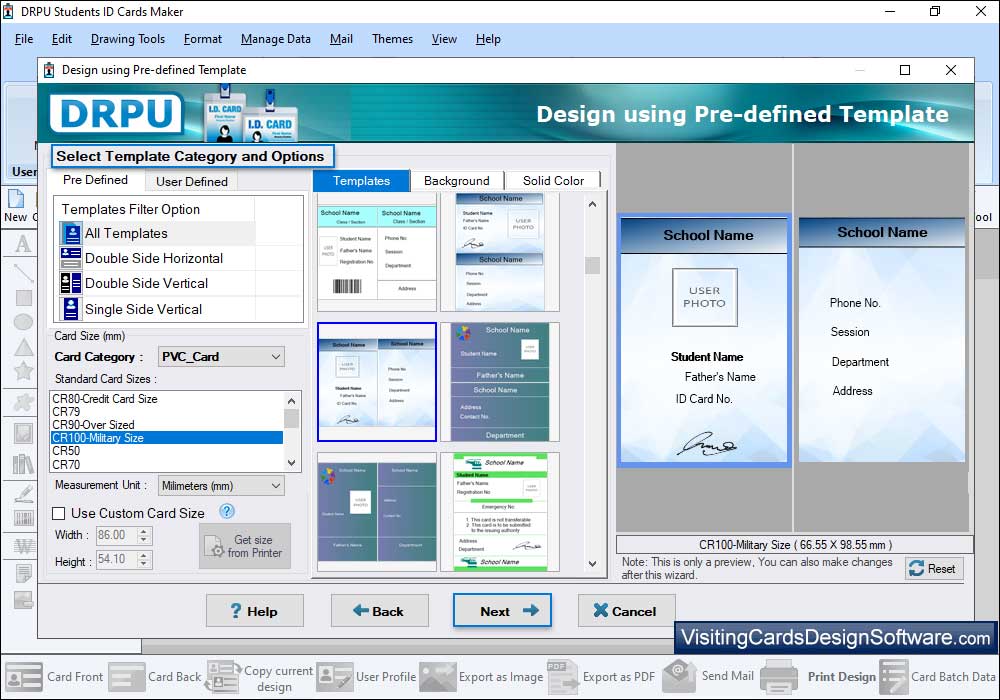Select the Line drawing tool
Viewport: 1000px width, 700px height.
pos(23,272)
